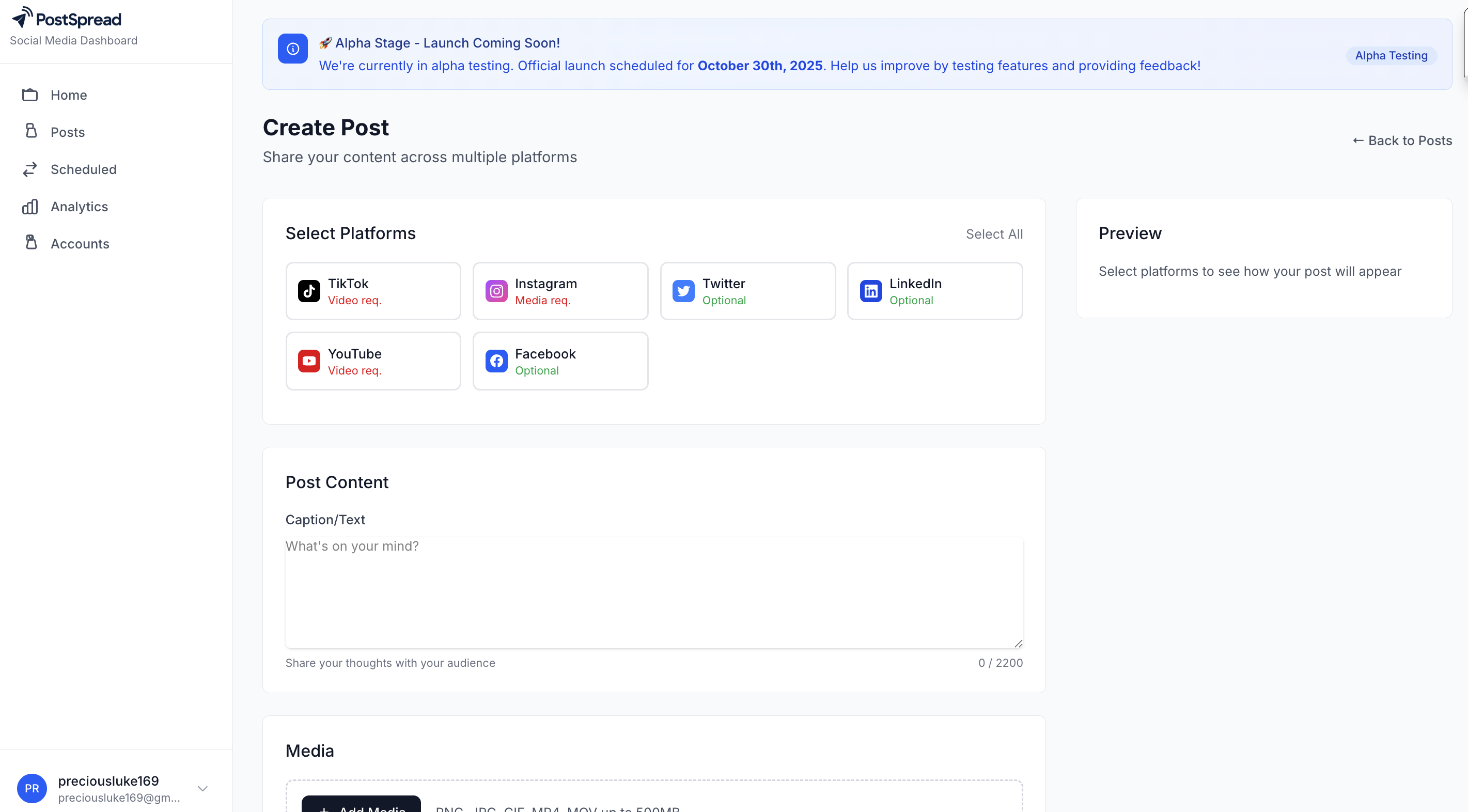
Task: Click the PR user avatar
Action: coord(32,789)
